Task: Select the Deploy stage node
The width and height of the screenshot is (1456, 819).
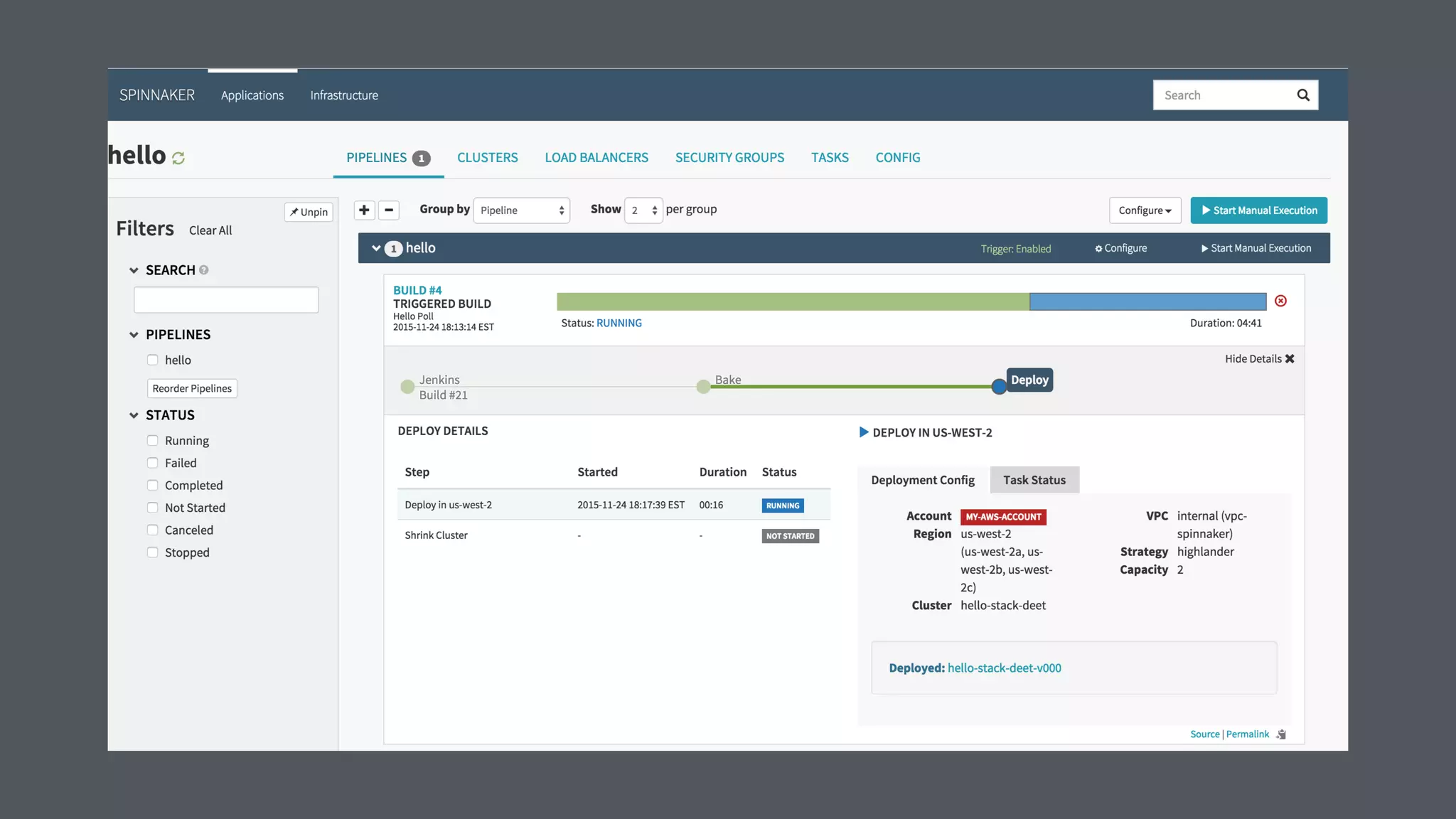Action: tap(999, 387)
